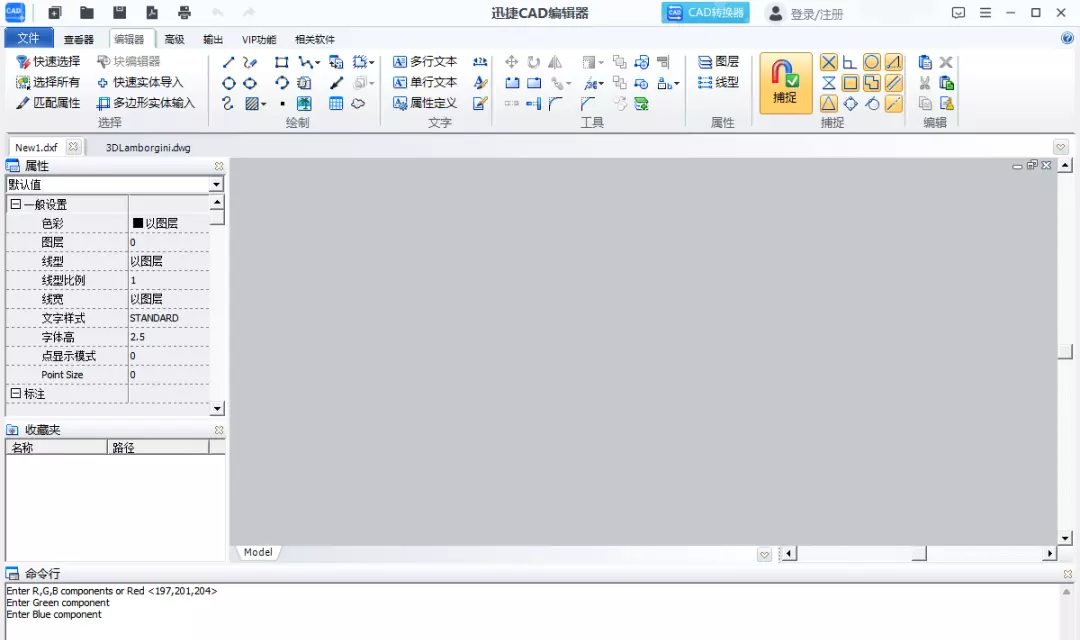Collapse the 一般设置 section

pos(16,205)
